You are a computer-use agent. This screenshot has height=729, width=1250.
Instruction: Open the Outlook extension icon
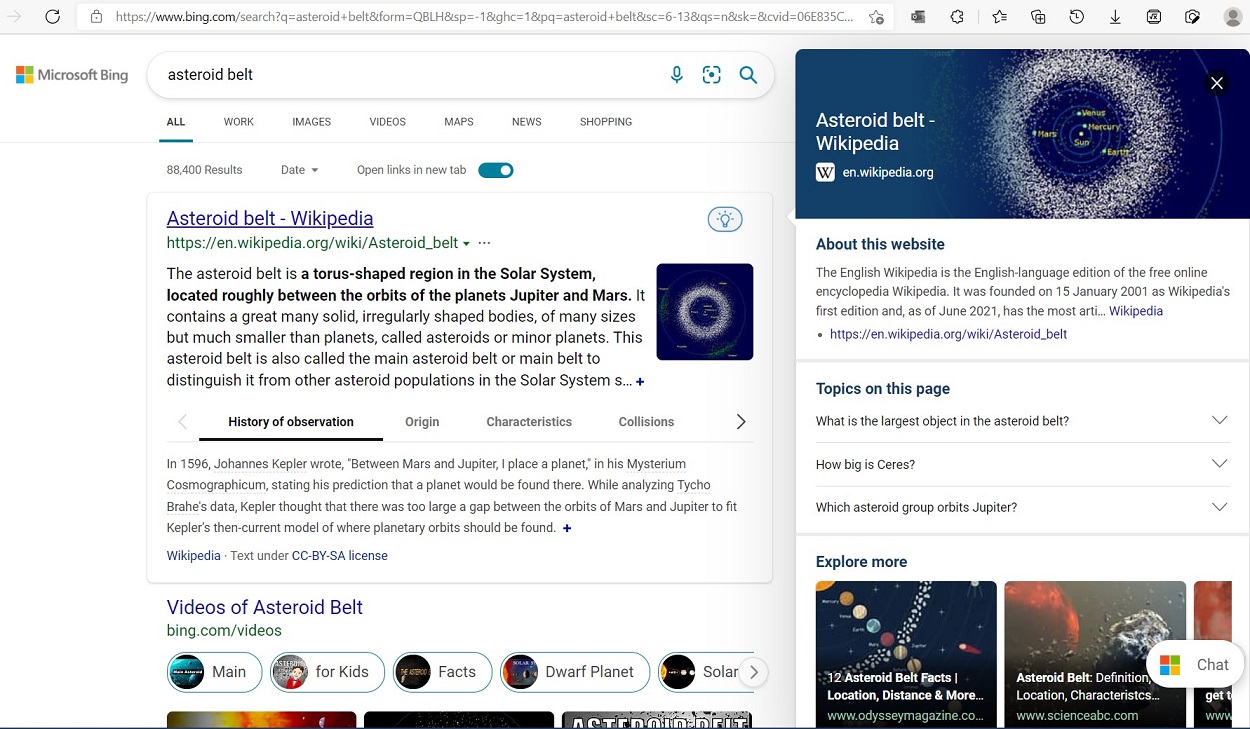pyautogui.click(x=918, y=17)
